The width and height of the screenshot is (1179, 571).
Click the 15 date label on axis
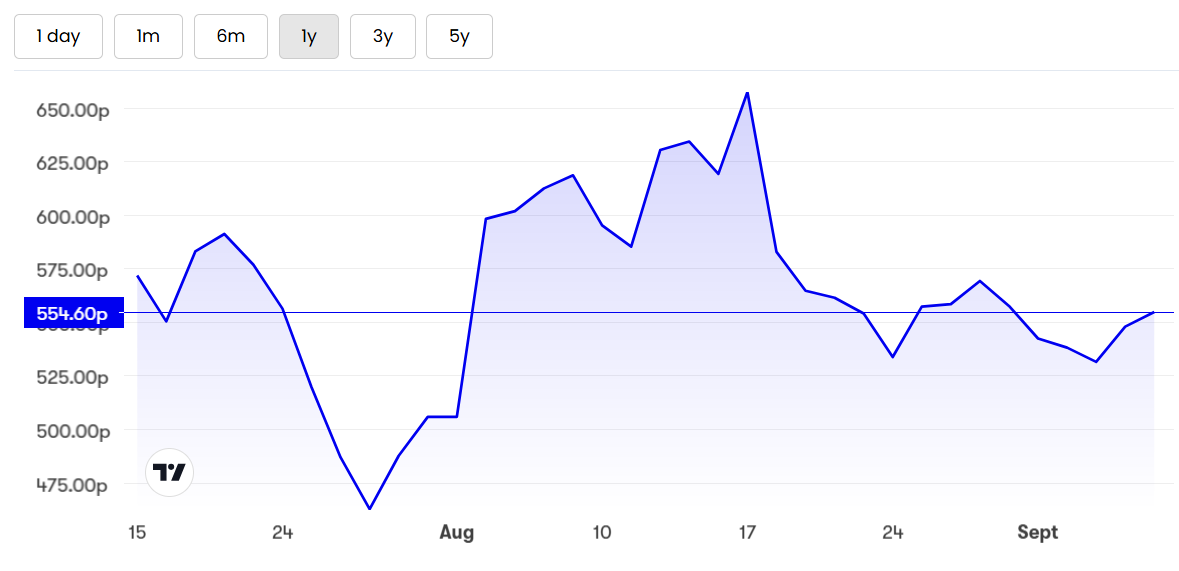pyautogui.click(x=136, y=533)
